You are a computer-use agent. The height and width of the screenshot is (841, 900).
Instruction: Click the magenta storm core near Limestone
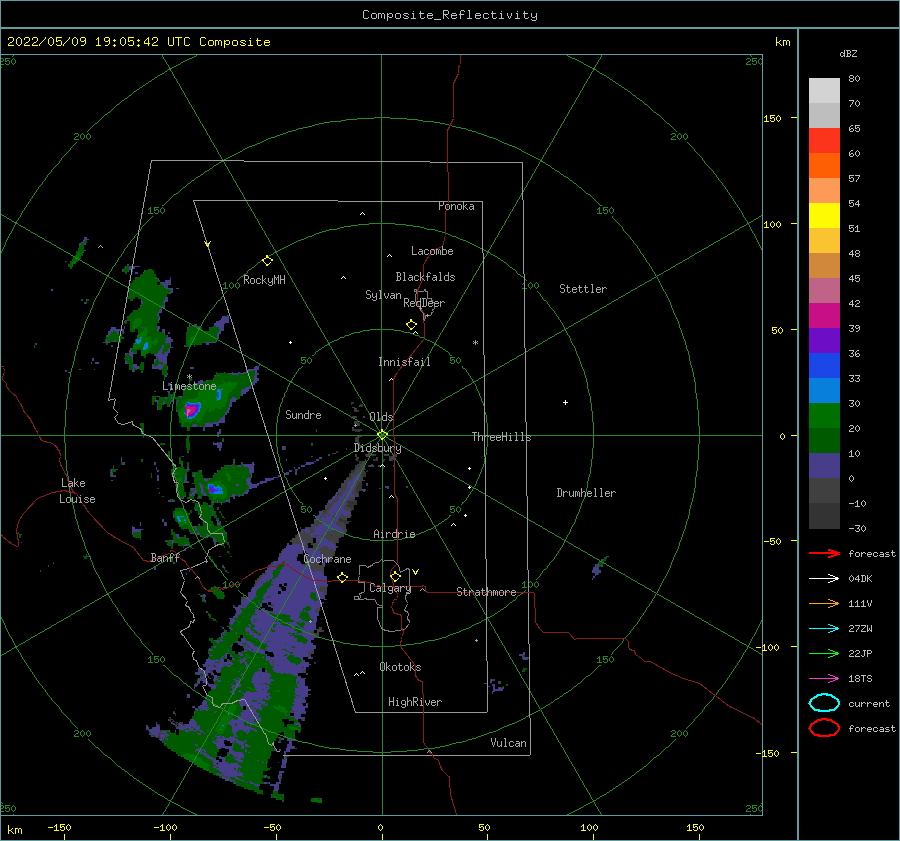(x=191, y=410)
